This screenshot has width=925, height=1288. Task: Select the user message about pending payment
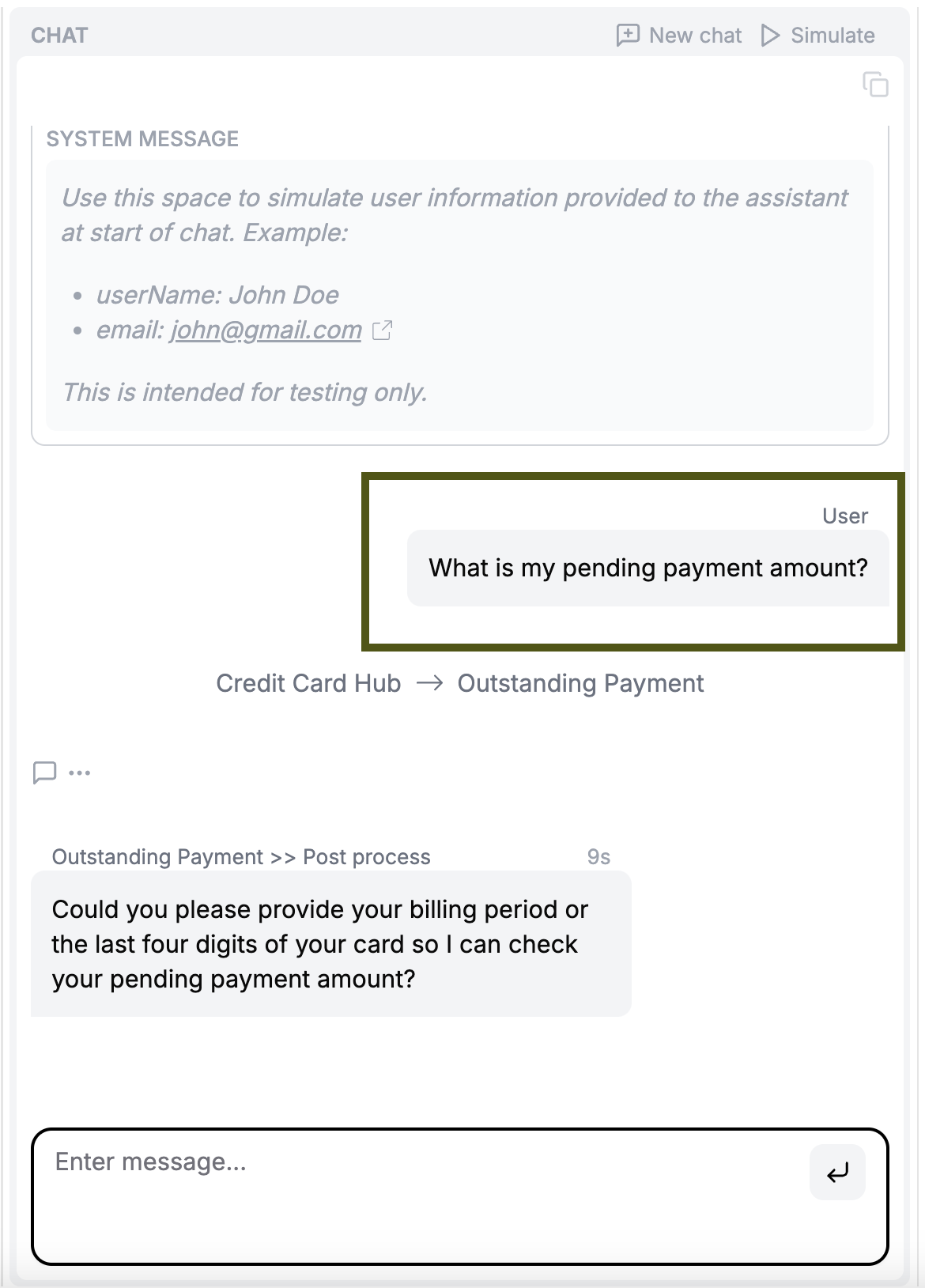[647, 568]
